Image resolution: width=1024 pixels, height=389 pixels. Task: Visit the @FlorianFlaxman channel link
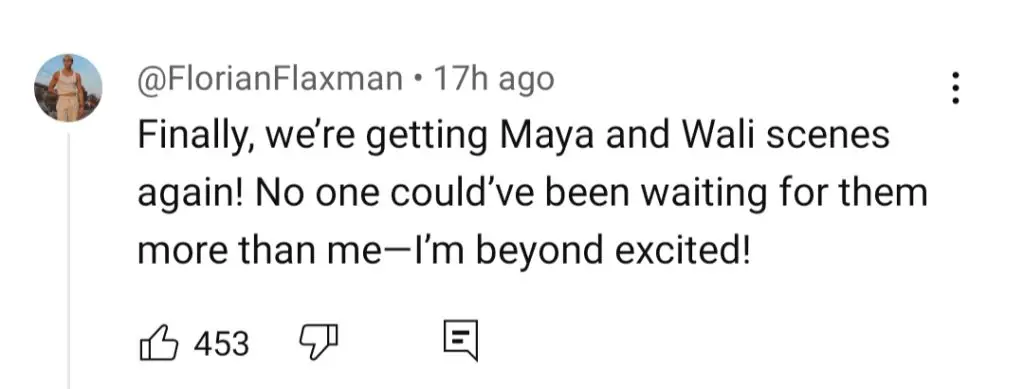pyautogui.click(x=270, y=80)
